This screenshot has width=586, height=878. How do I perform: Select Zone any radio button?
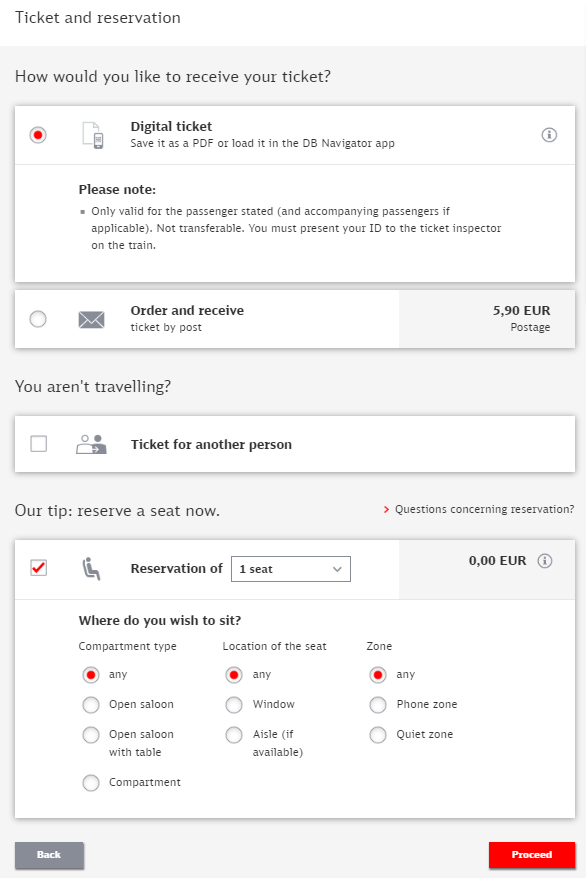[378, 675]
